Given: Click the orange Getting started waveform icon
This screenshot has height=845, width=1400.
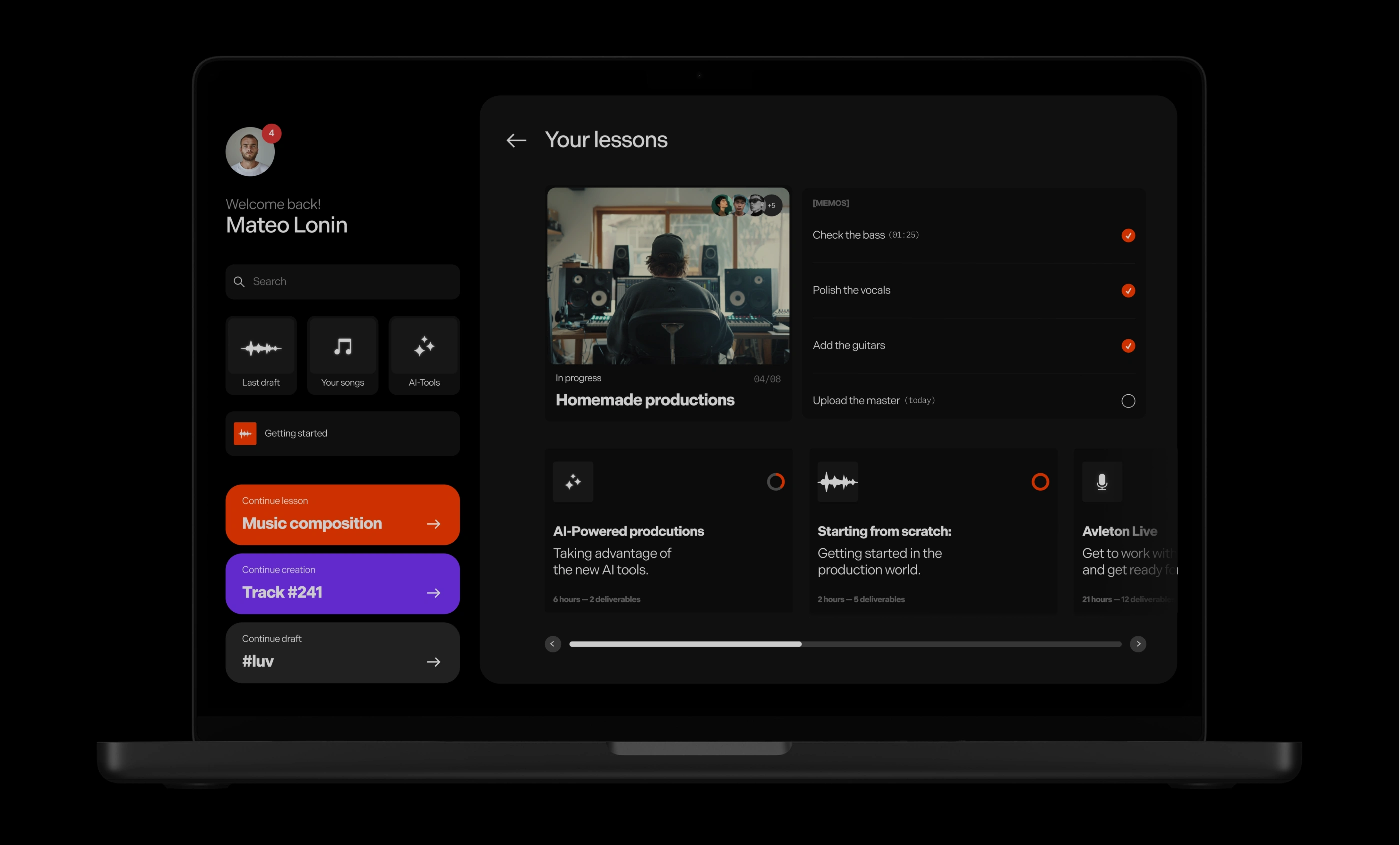Looking at the screenshot, I should (245, 433).
